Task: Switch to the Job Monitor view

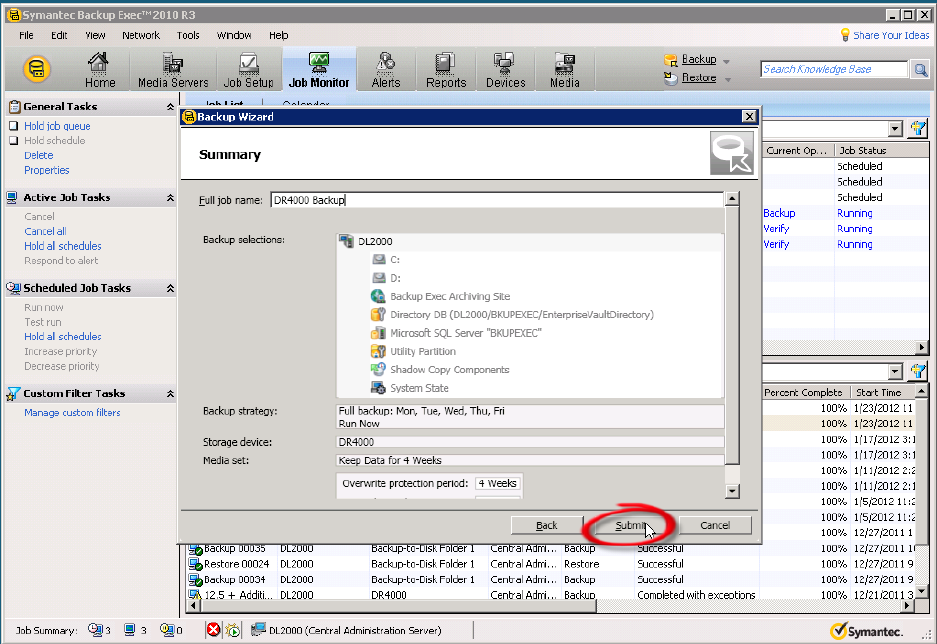Action: [x=319, y=69]
